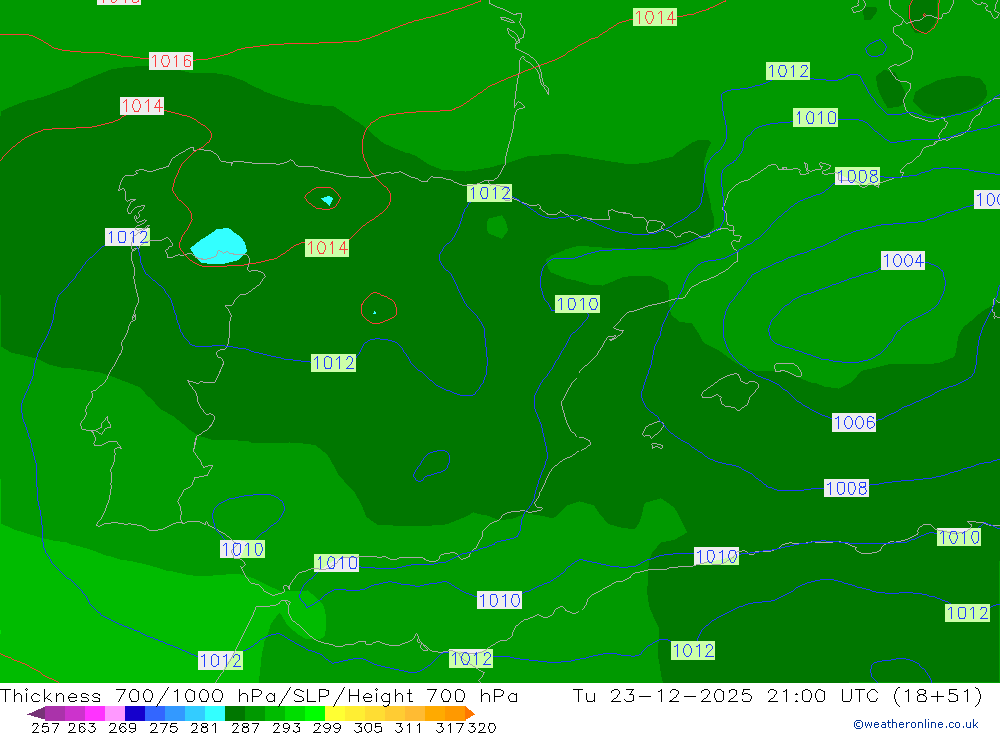This screenshot has height=733, width=1000.
Task: Select the bright magenta legend swatch
Action: [x=95, y=713]
